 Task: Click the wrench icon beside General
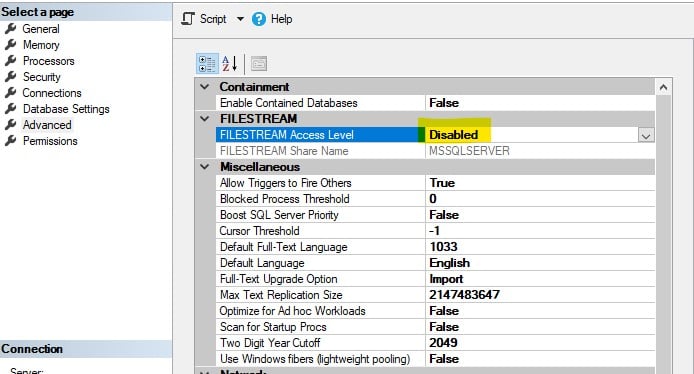click(x=11, y=29)
